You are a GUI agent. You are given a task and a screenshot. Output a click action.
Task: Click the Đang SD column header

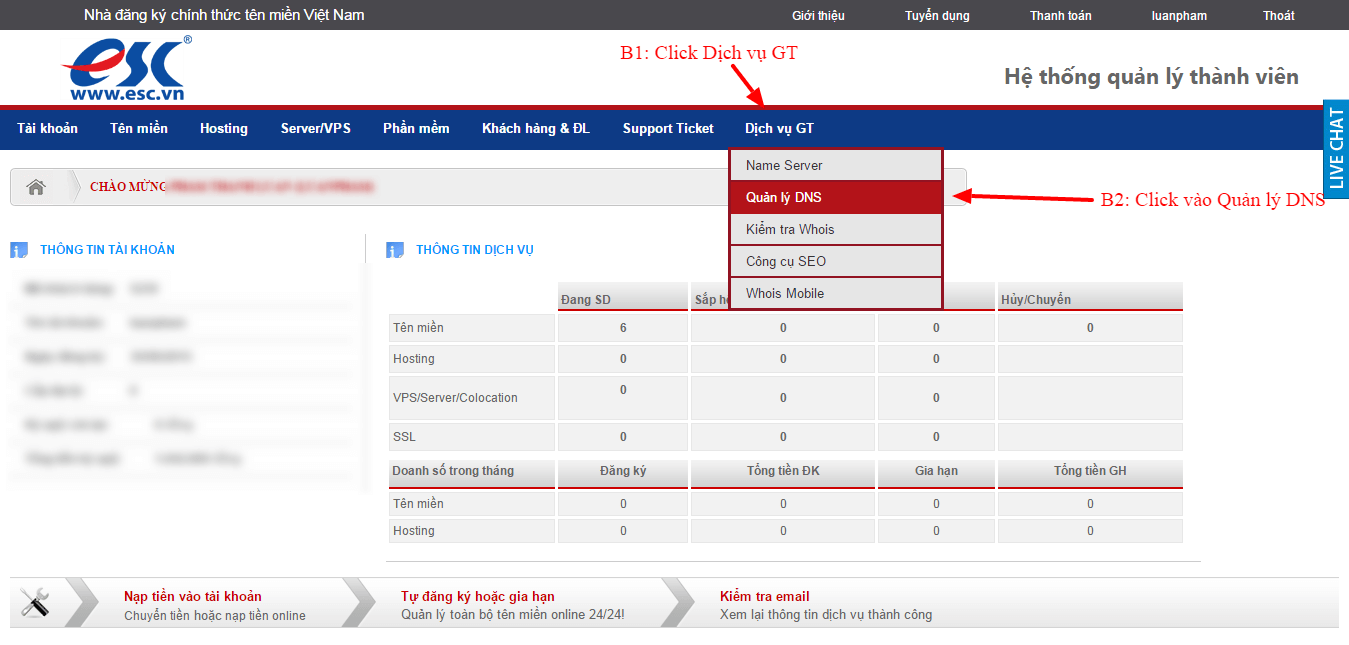click(x=623, y=297)
